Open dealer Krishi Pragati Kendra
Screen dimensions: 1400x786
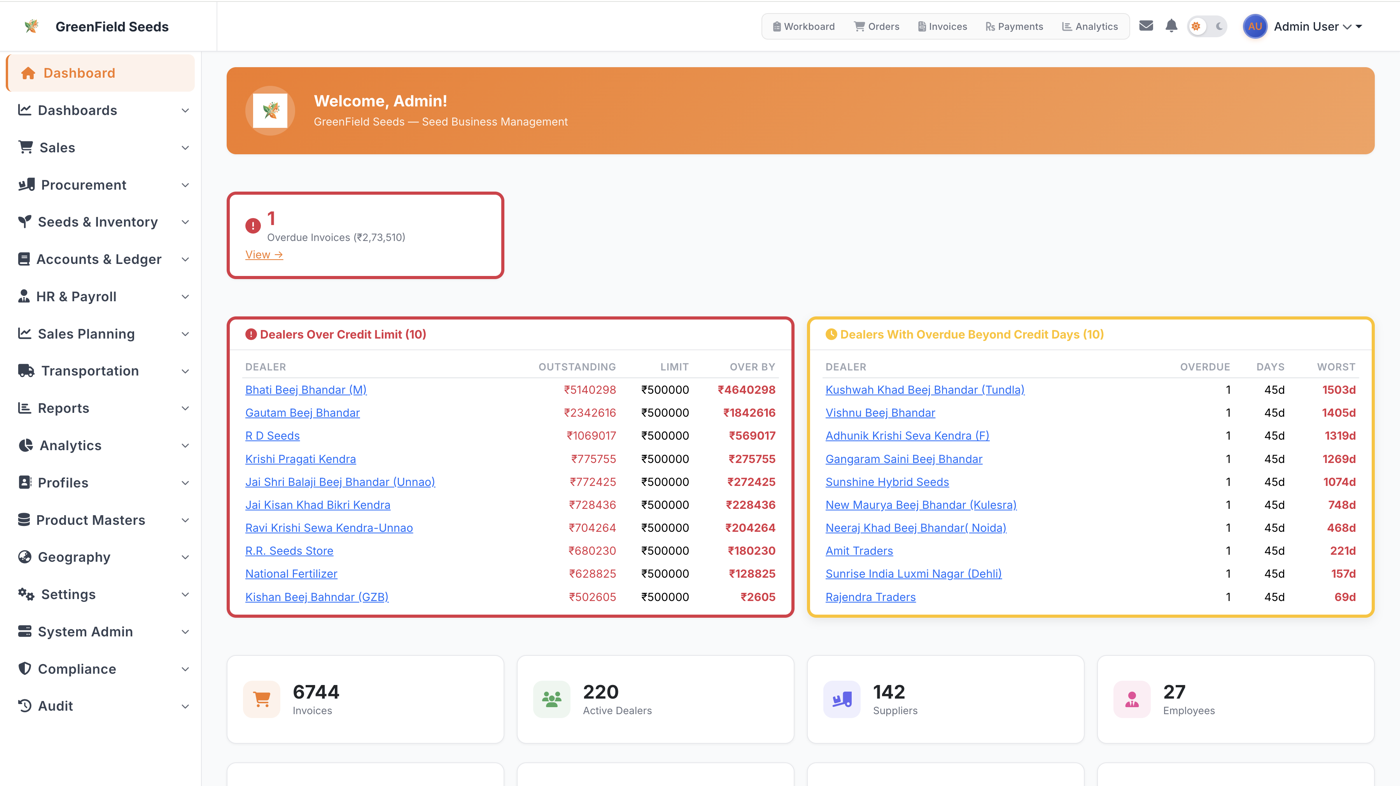[x=300, y=459]
